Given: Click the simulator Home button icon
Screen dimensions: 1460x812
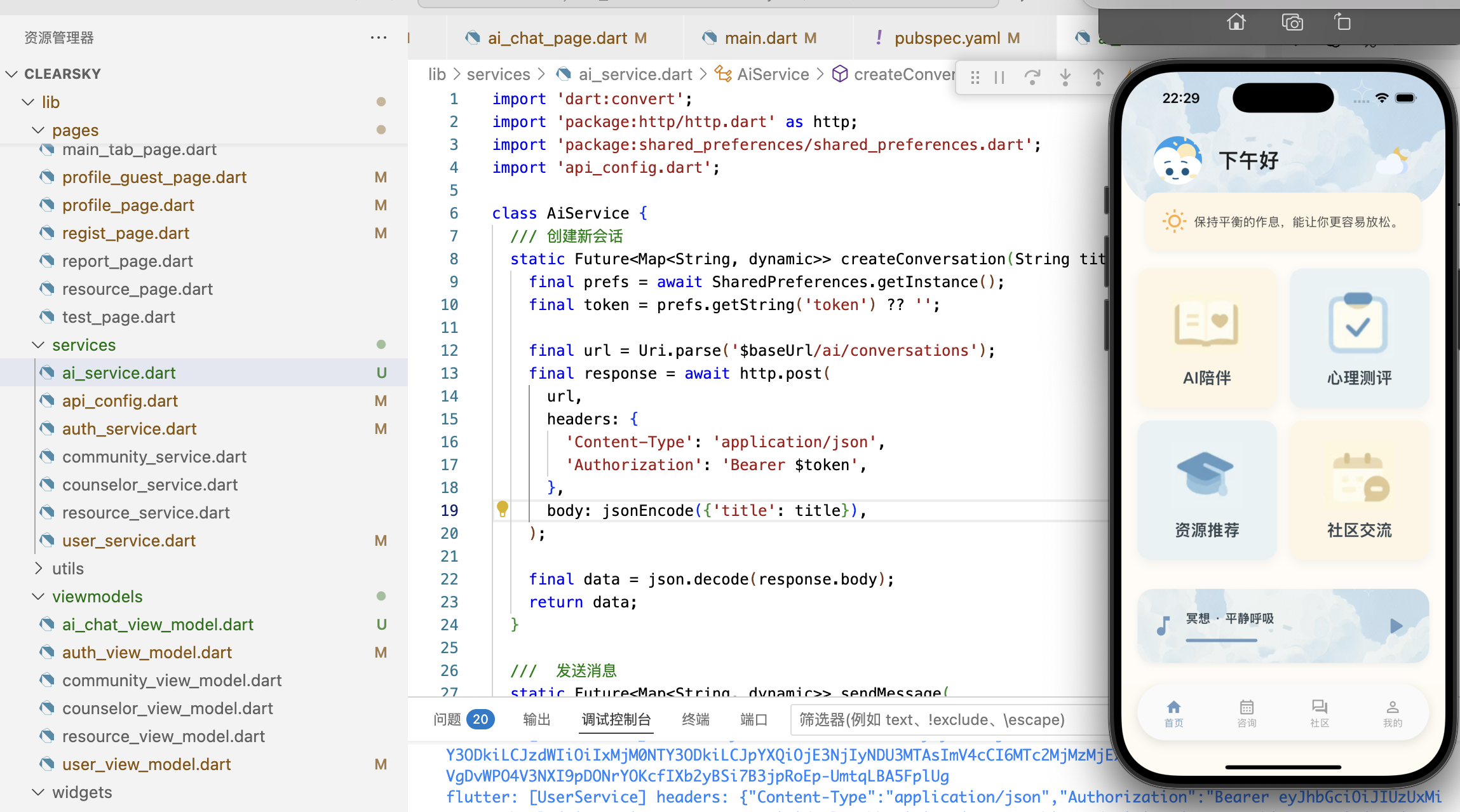Looking at the screenshot, I should pyautogui.click(x=1236, y=22).
